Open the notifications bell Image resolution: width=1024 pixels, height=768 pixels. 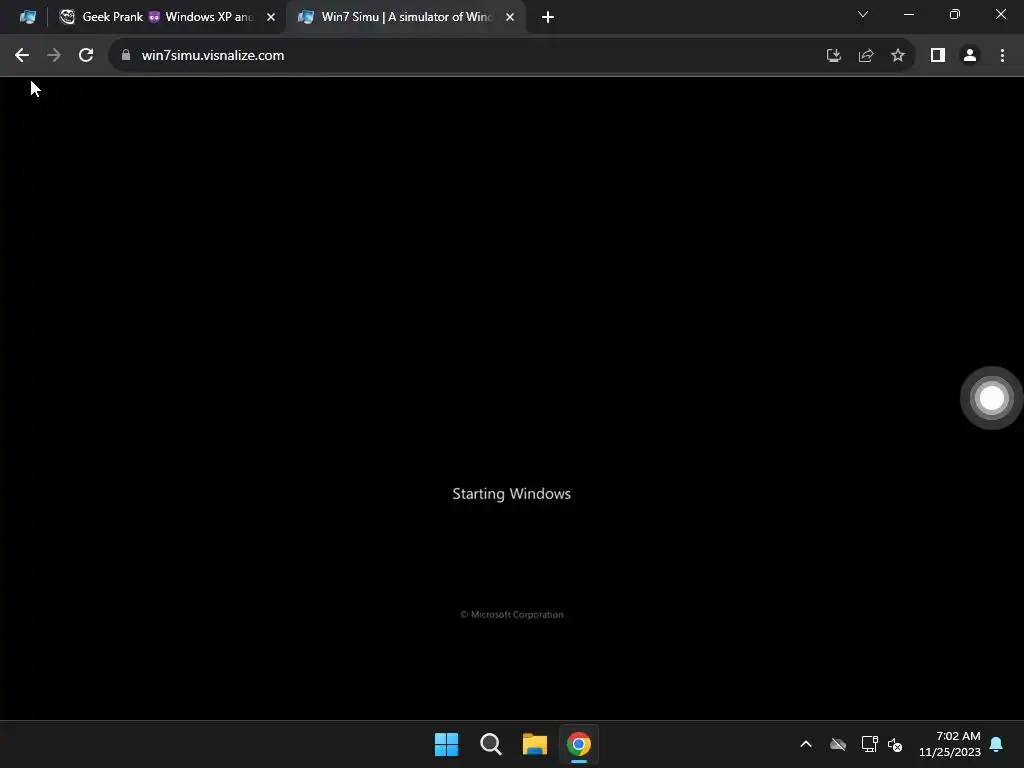coord(996,744)
